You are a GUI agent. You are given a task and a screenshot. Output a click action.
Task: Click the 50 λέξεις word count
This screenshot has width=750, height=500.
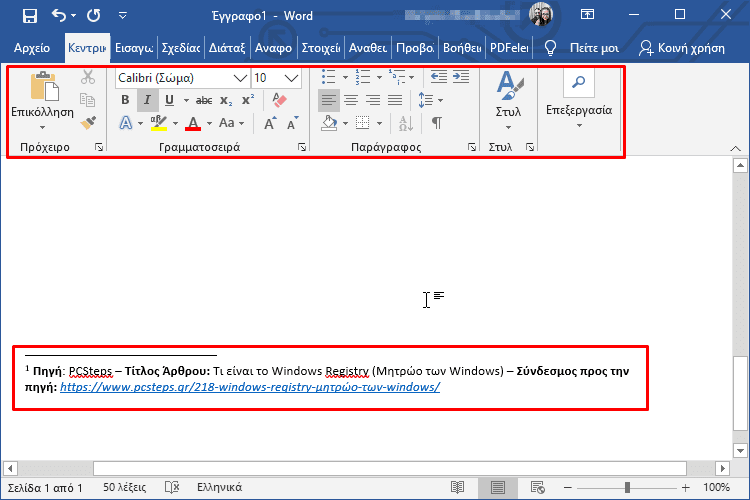[x=124, y=487]
